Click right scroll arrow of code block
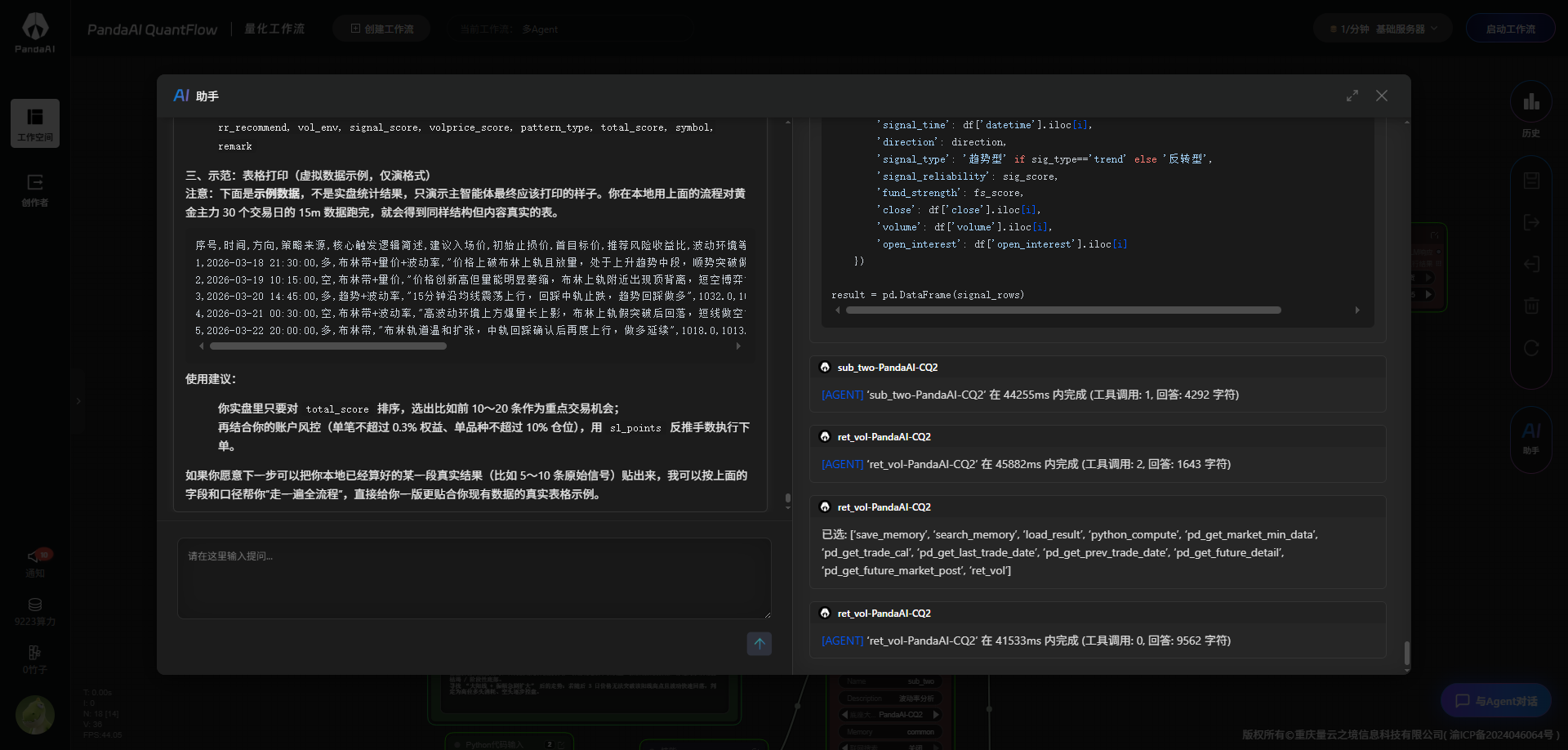 (x=1357, y=310)
